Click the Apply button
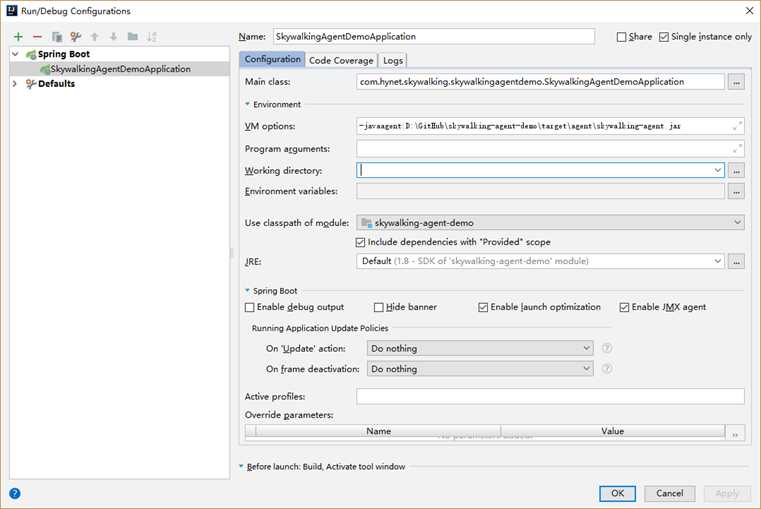Image resolution: width=761 pixels, height=509 pixels. click(x=727, y=493)
